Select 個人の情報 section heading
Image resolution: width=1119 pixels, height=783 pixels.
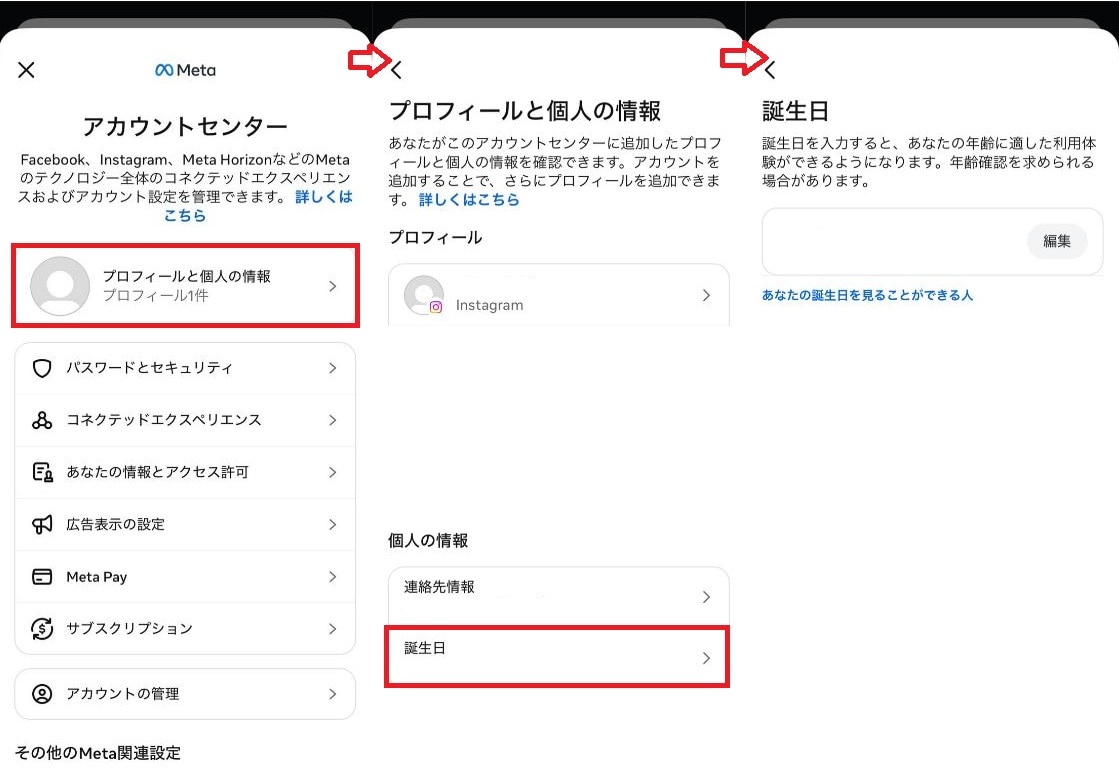(428, 540)
